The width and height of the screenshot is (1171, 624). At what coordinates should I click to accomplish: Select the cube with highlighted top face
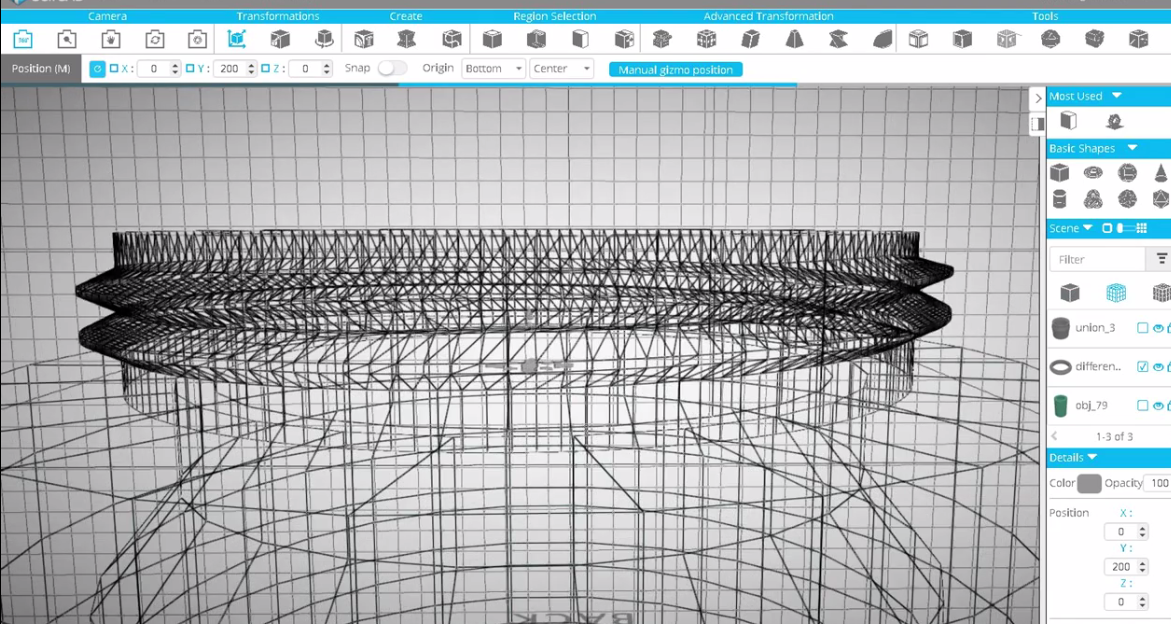[492, 39]
